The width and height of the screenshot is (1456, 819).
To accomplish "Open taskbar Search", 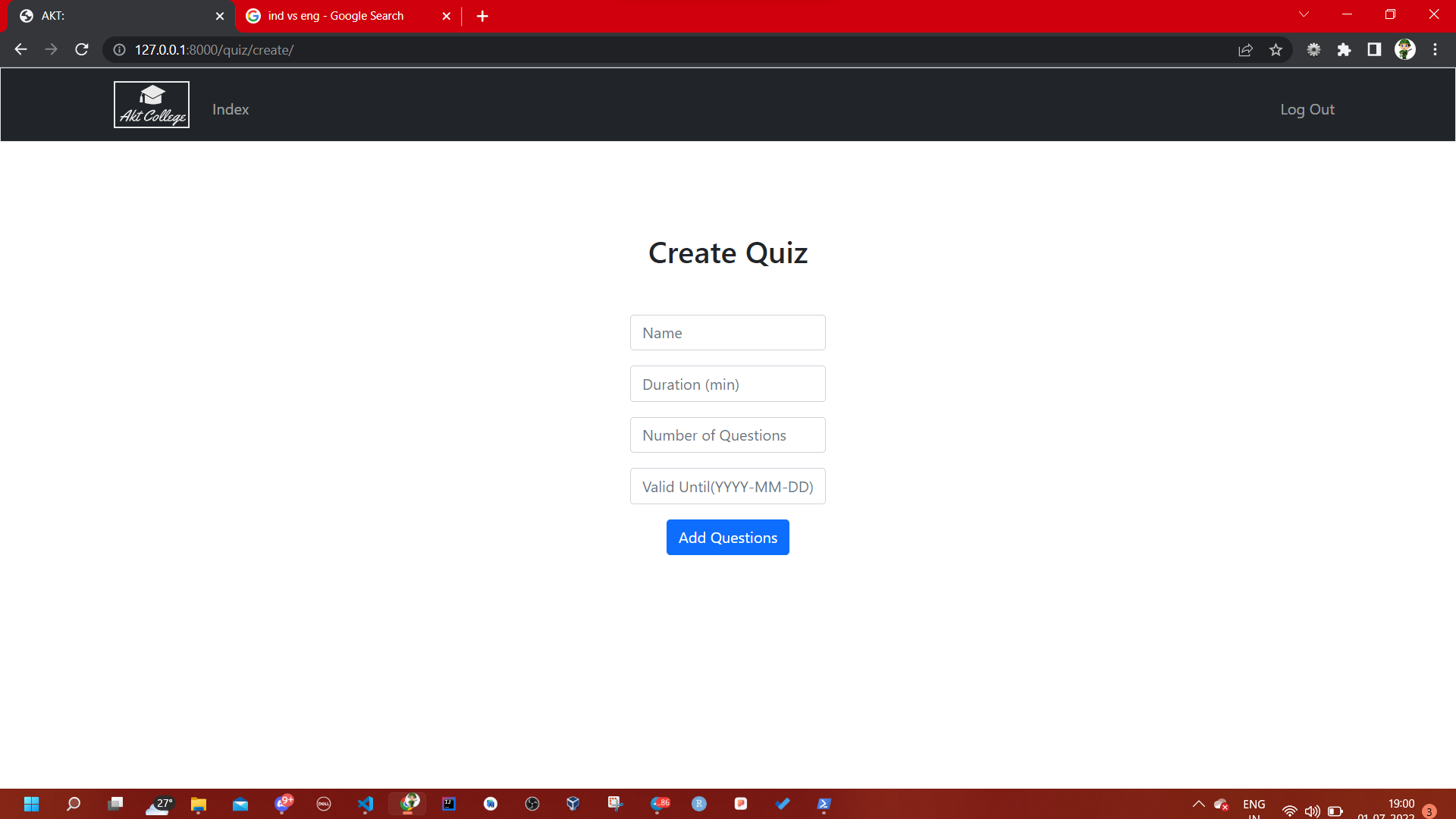I will pyautogui.click(x=74, y=804).
